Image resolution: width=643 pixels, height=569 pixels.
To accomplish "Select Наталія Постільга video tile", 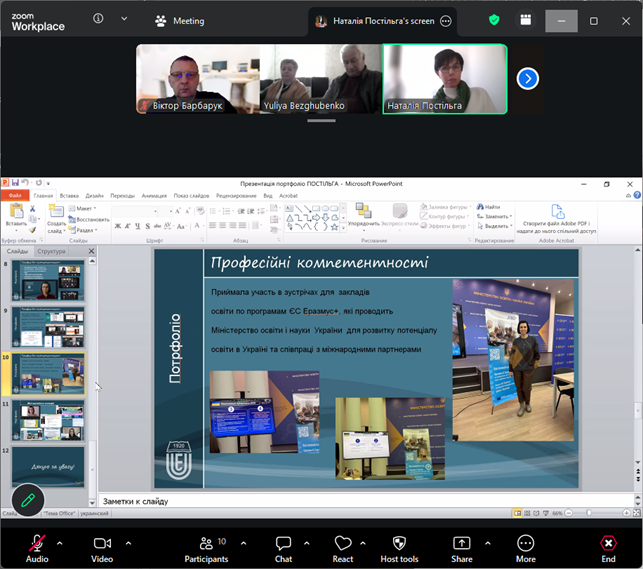I will click(445, 79).
